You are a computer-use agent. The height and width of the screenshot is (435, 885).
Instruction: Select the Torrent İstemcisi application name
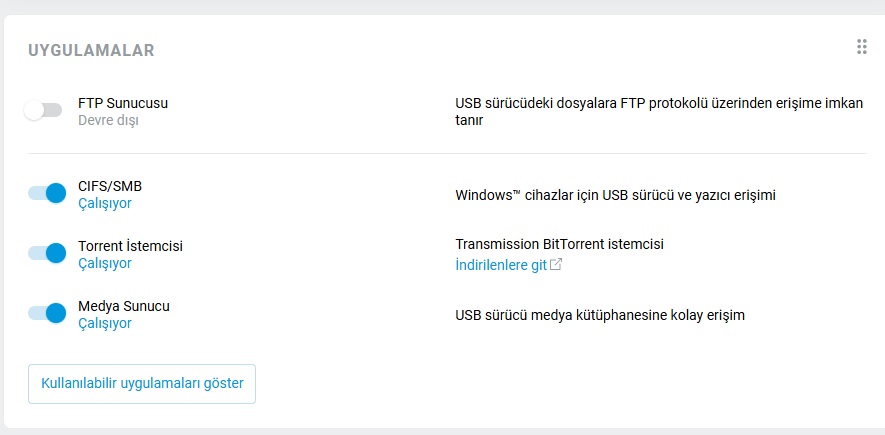[x=130, y=246]
